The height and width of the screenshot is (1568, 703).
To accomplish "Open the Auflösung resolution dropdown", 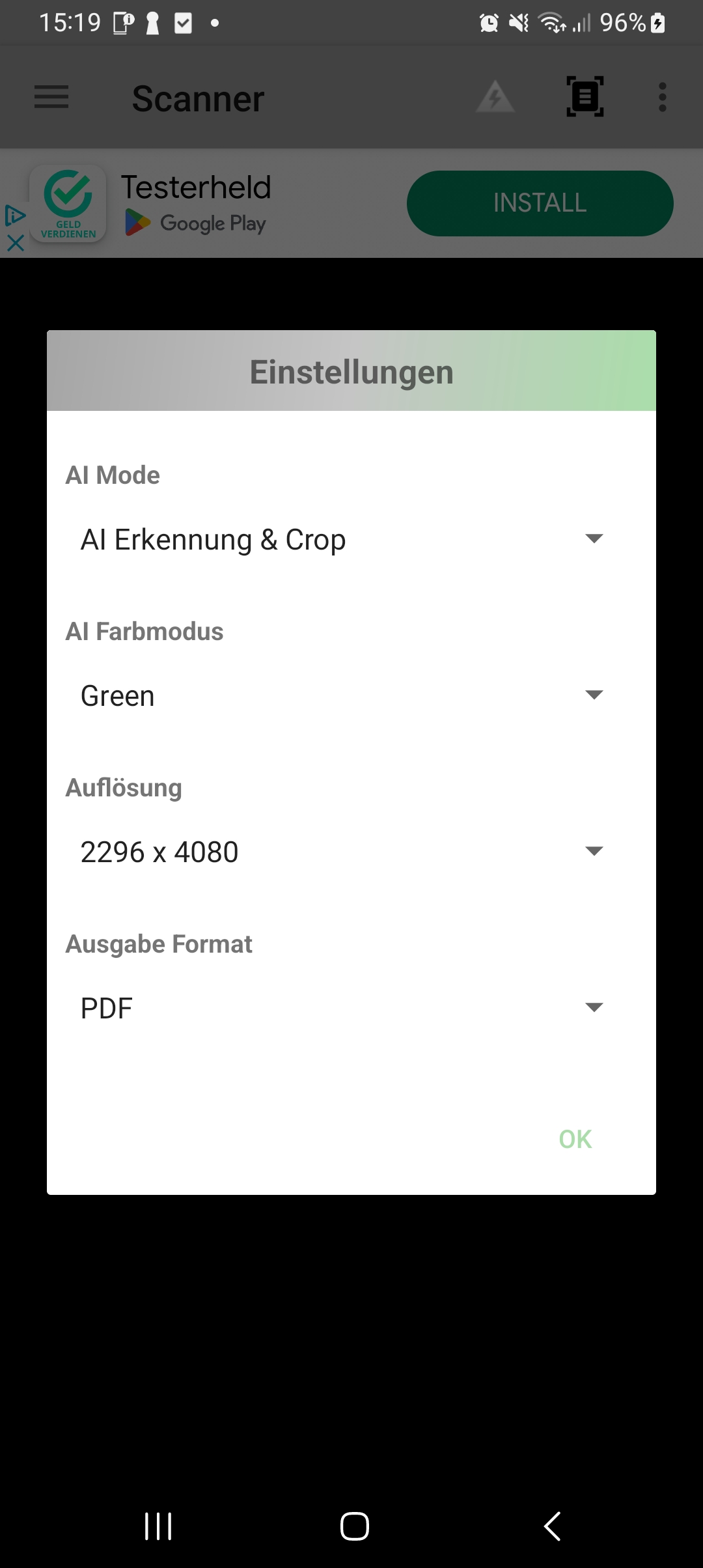I will 342,852.
